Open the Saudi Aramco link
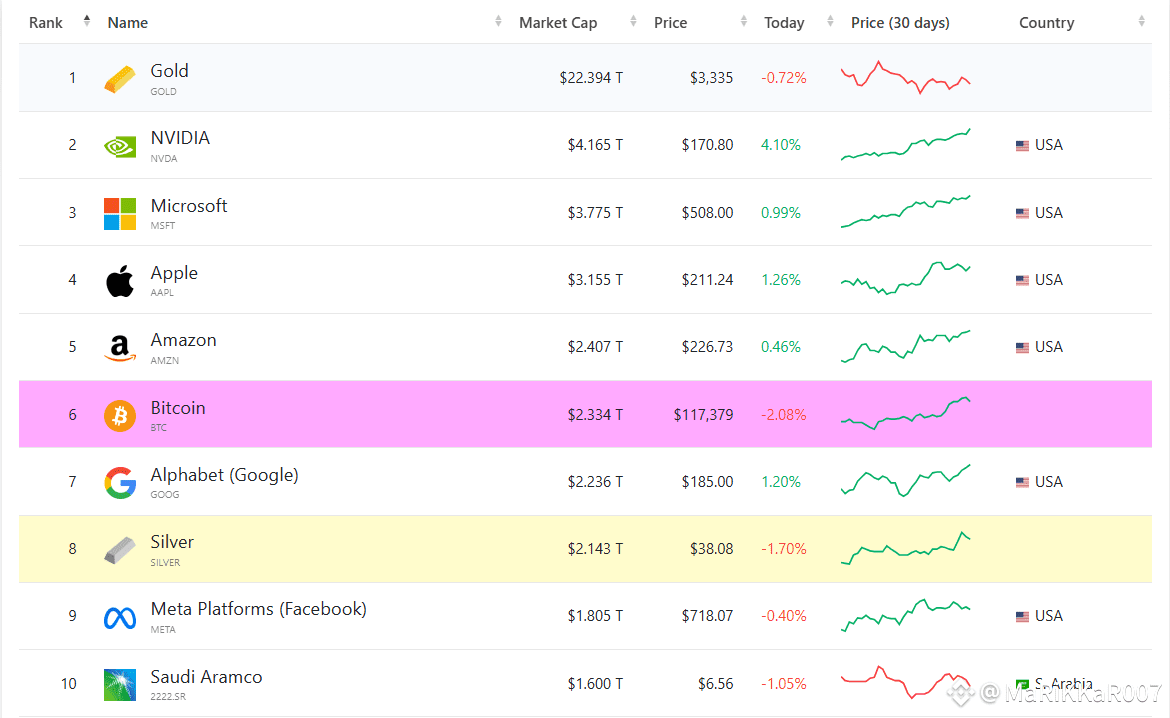The width and height of the screenshot is (1170, 718). coord(206,677)
